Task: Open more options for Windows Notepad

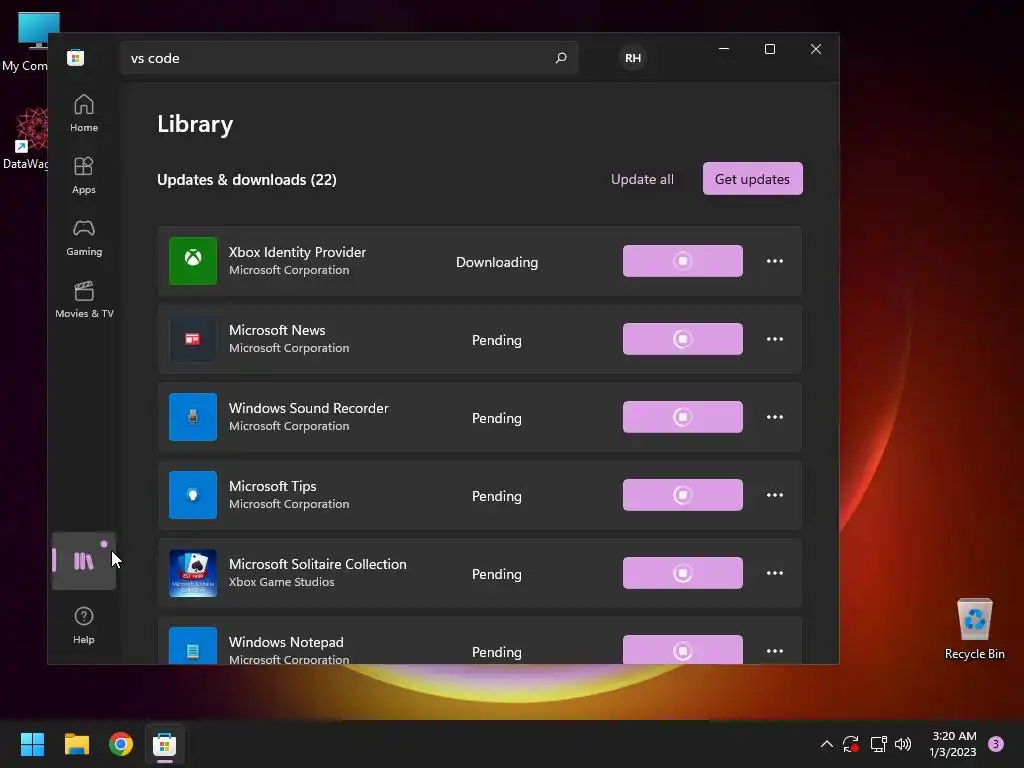Action: click(x=775, y=651)
